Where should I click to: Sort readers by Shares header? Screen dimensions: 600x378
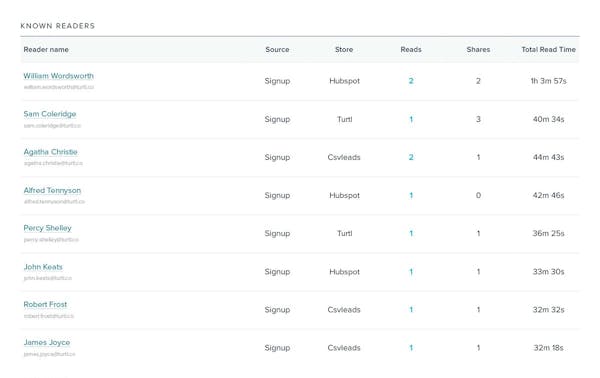point(478,49)
